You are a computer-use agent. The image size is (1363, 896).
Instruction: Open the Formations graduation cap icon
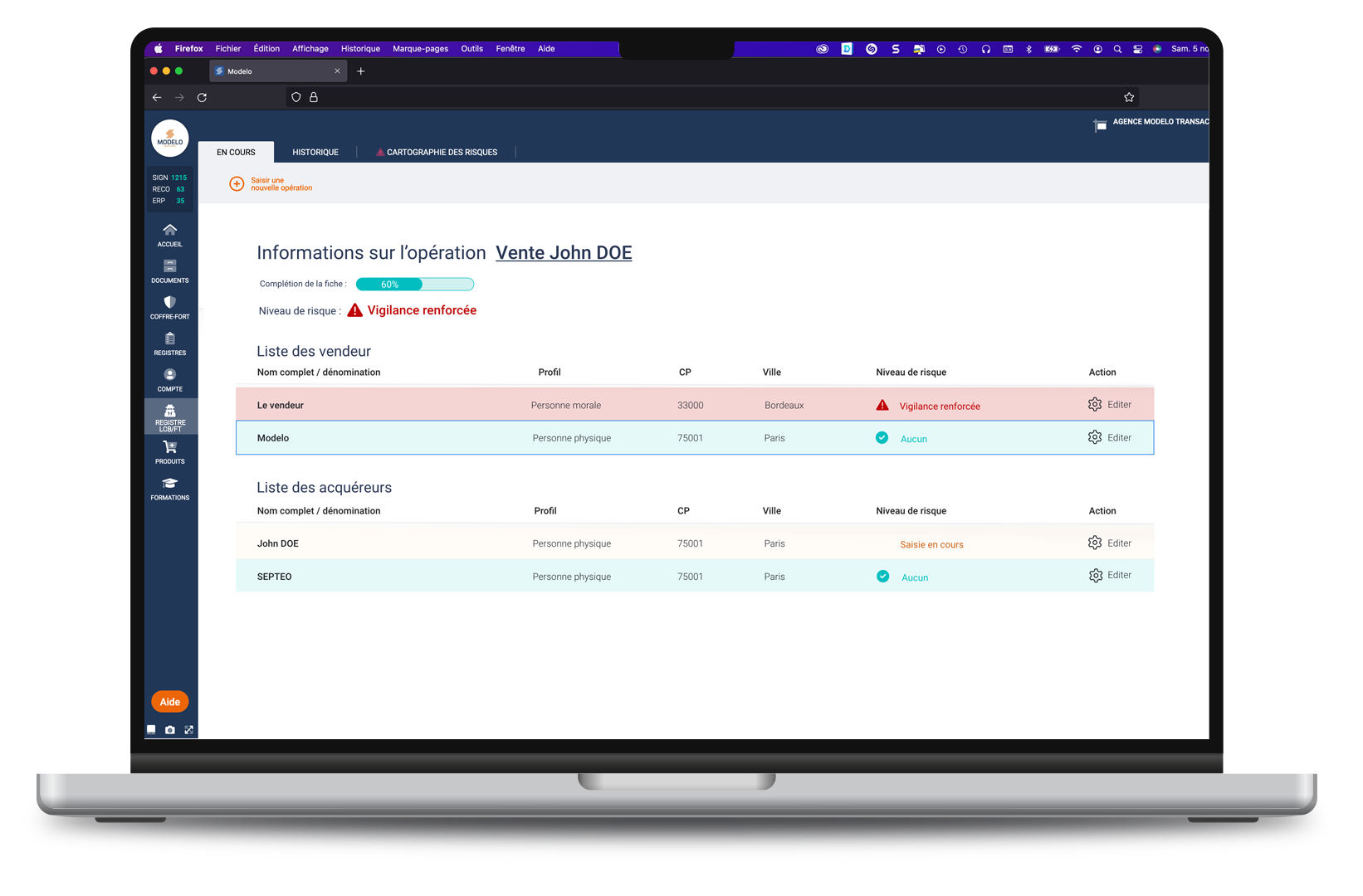[169, 484]
